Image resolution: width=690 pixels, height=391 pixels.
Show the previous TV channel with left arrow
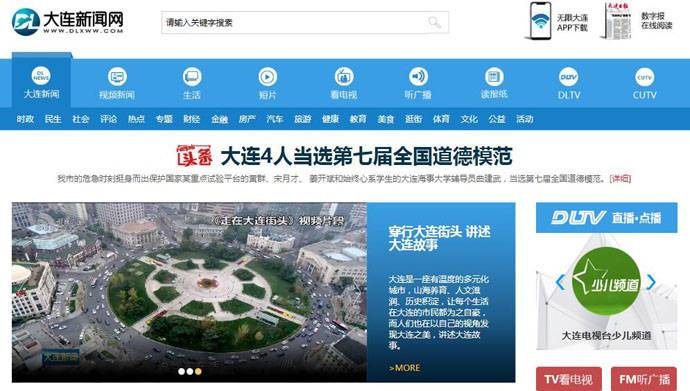point(560,282)
